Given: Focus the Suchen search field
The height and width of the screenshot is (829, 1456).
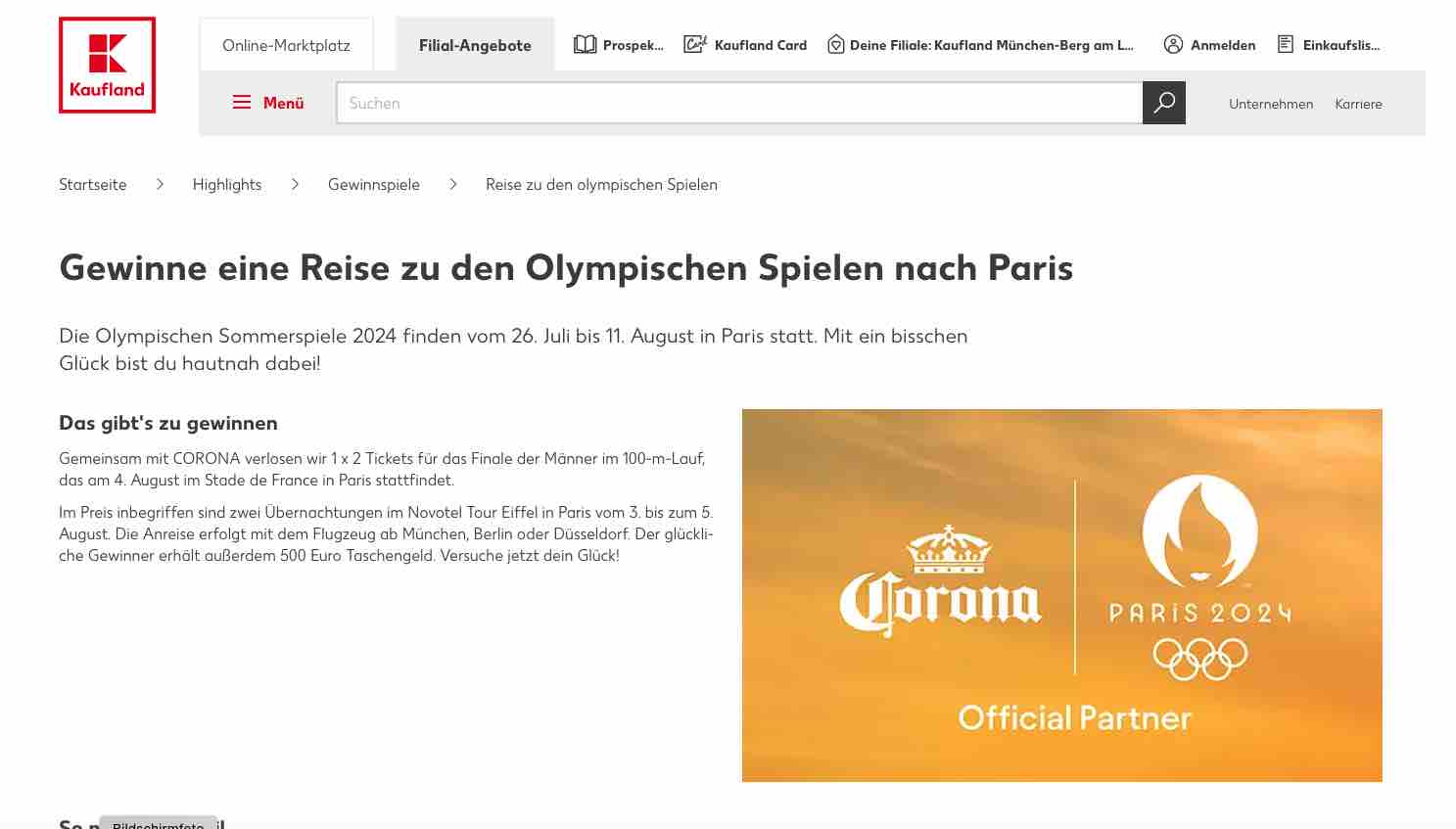Looking at the screenshot, I should tap(739, 103).
